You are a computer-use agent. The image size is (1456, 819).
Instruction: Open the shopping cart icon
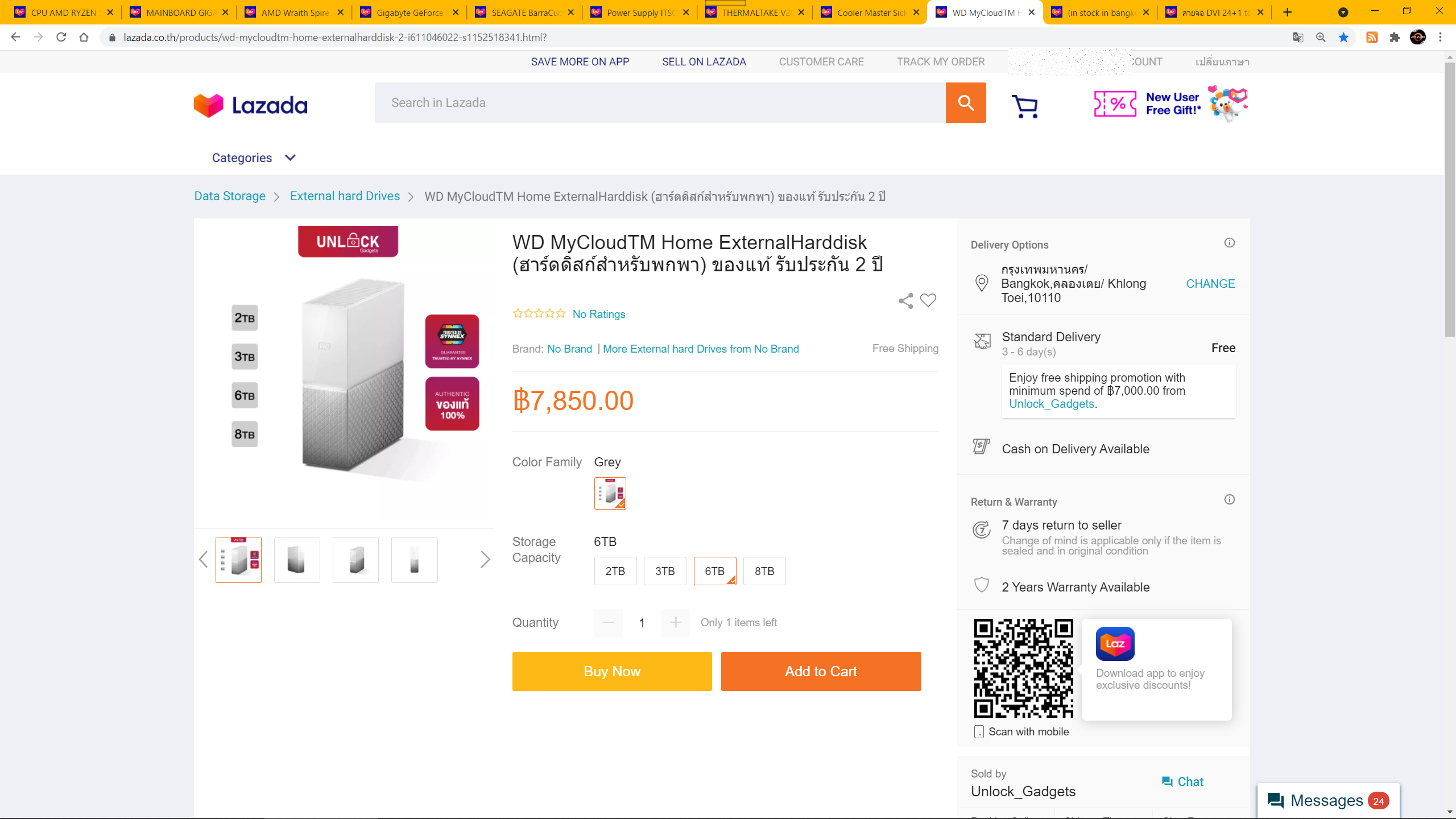pyautogui.click(x=1025, y=106)
